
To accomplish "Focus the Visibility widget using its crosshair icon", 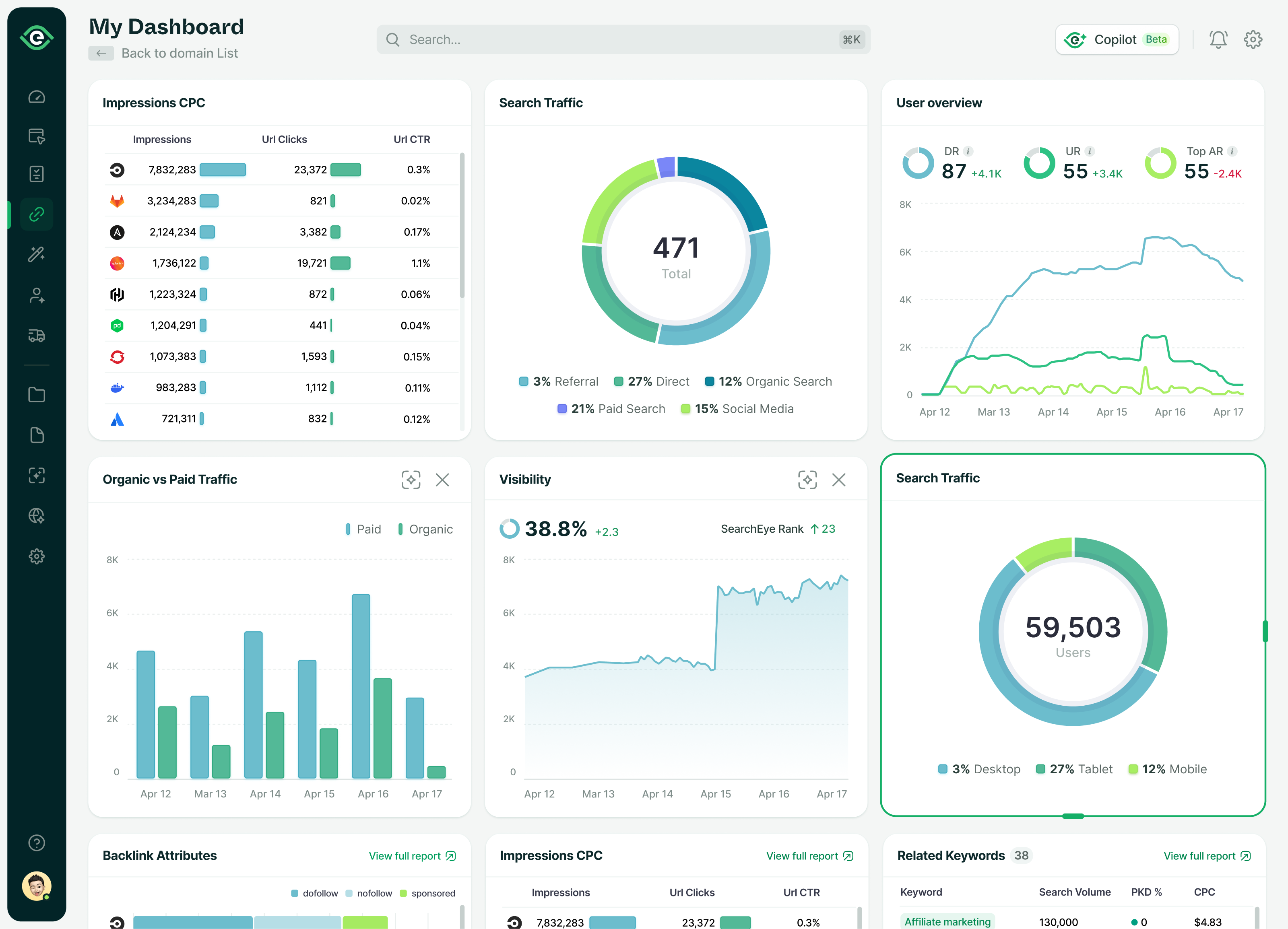I will pos(807,480).
